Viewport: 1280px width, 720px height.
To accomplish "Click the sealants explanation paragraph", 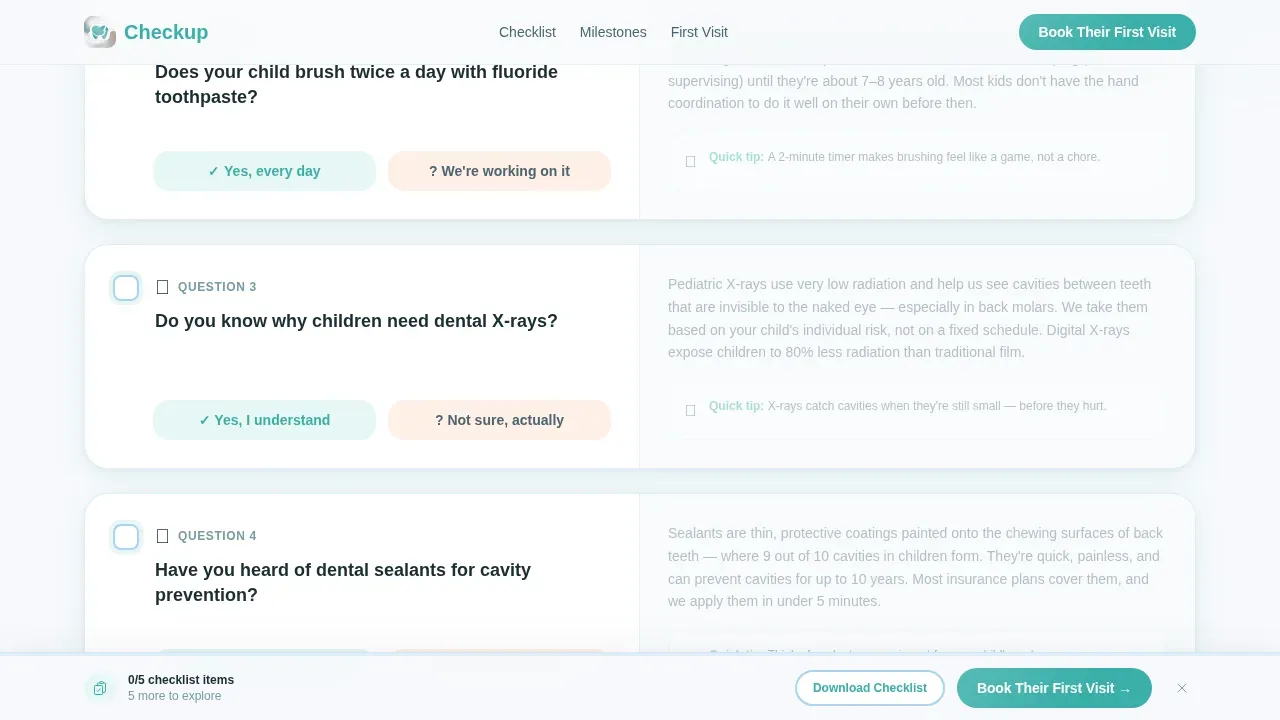I will [x=915, y=567].
